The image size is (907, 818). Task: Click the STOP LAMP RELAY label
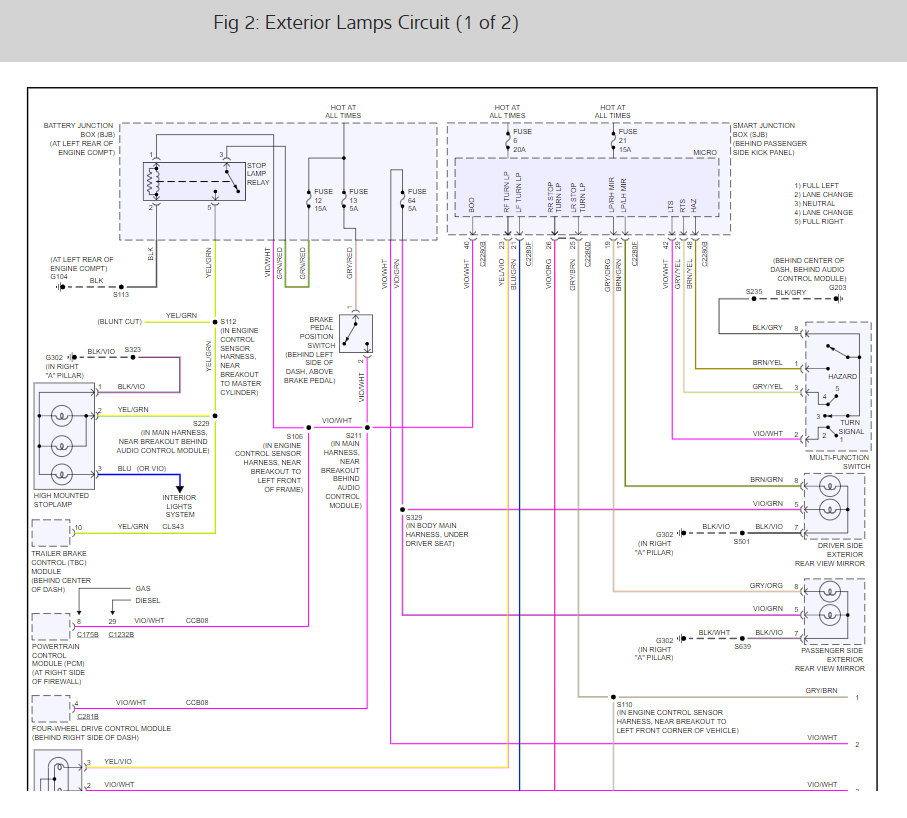(258, 174)
